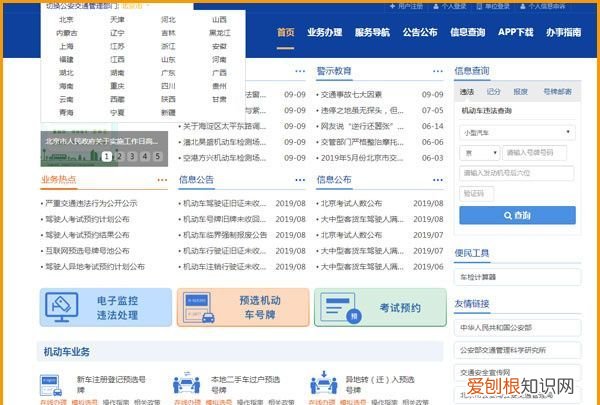Choose 四川 in the province list
This screenshot has height=405, width=600.
168,86
